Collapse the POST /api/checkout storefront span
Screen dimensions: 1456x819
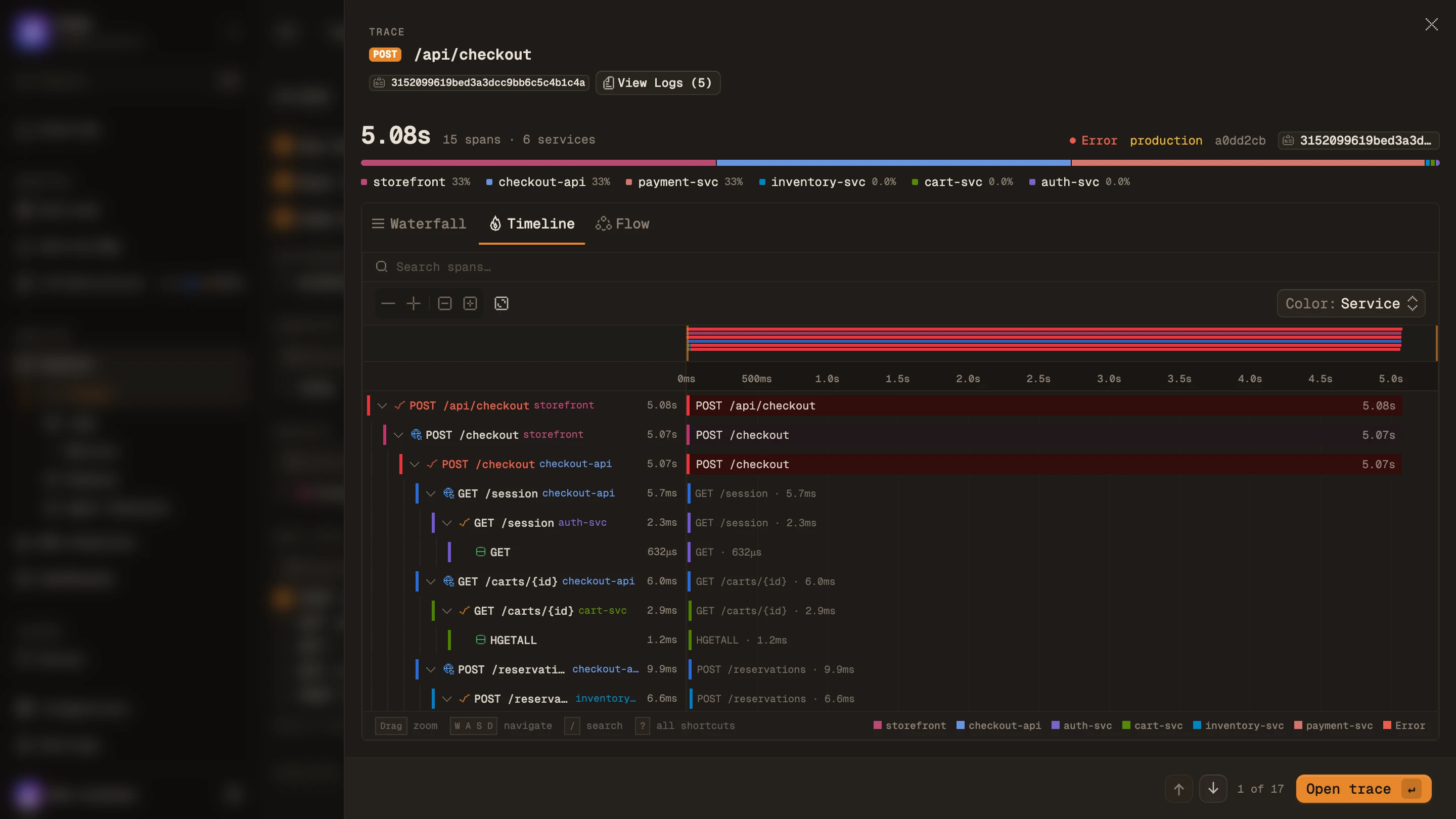[x=382, y=406]
